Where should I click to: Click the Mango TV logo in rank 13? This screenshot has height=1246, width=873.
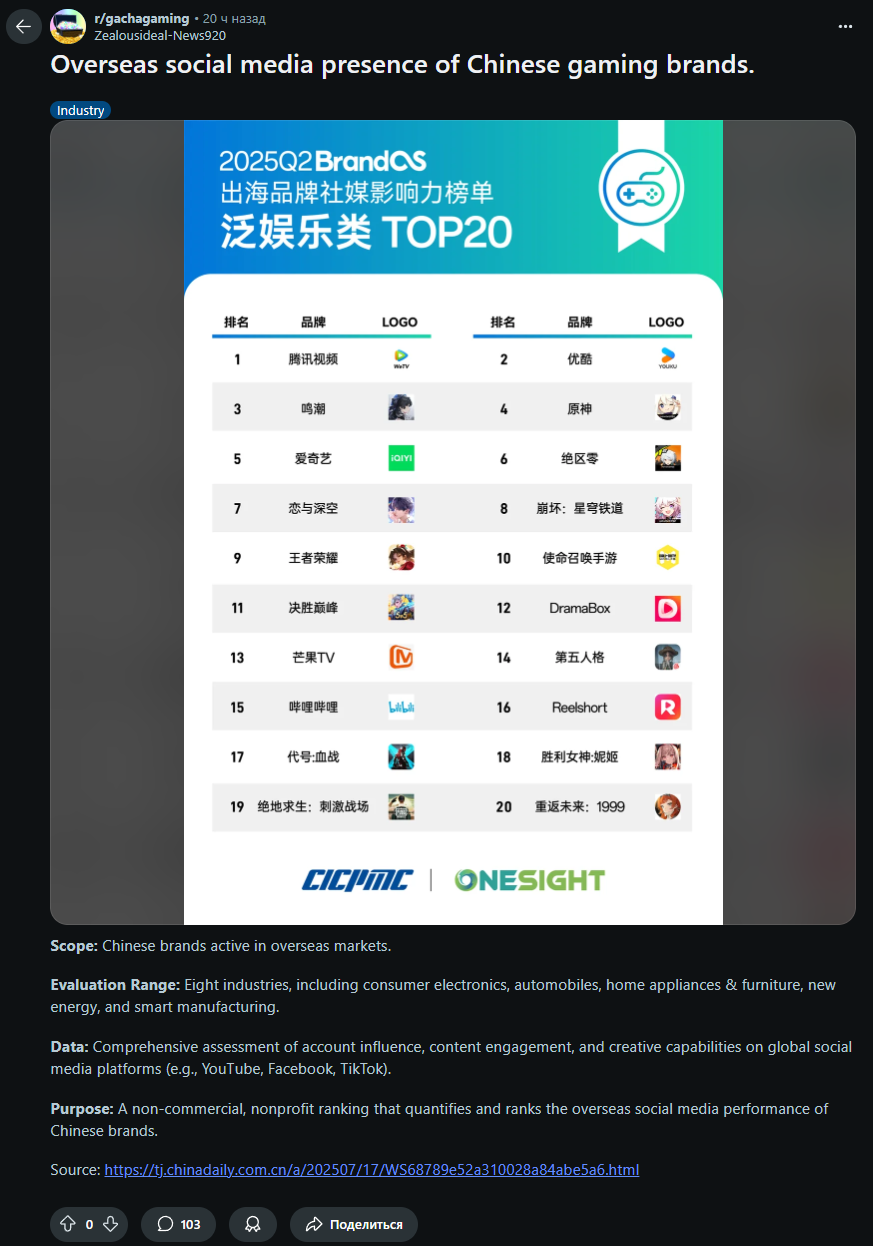coord(401,657)
